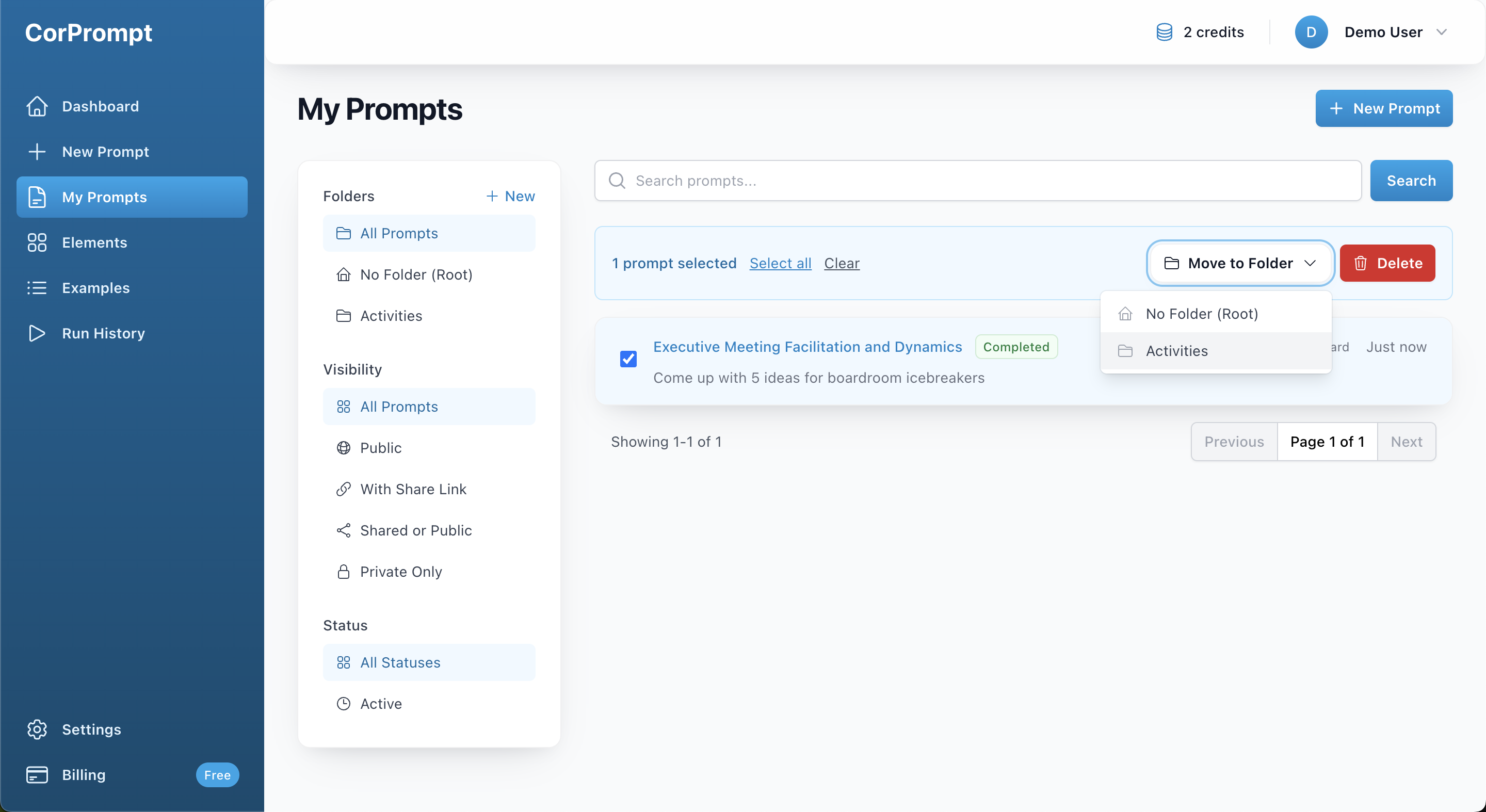Click the credits database icon
The width and height of the screenshot is (1486, 812).
[x=1164, y=33]
